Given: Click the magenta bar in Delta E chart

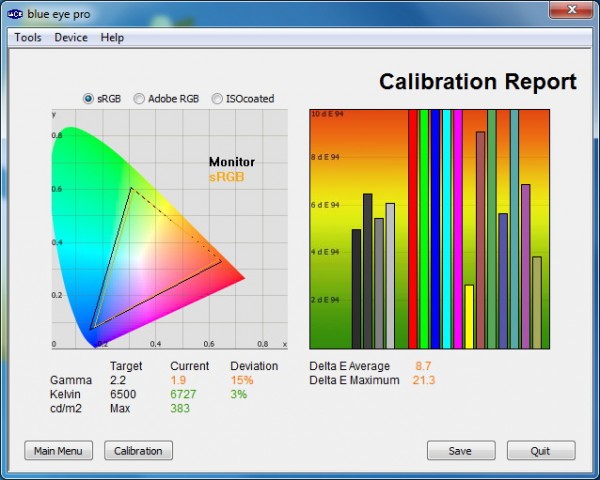Looking at the screenshot, I should (x=458, y=229).
